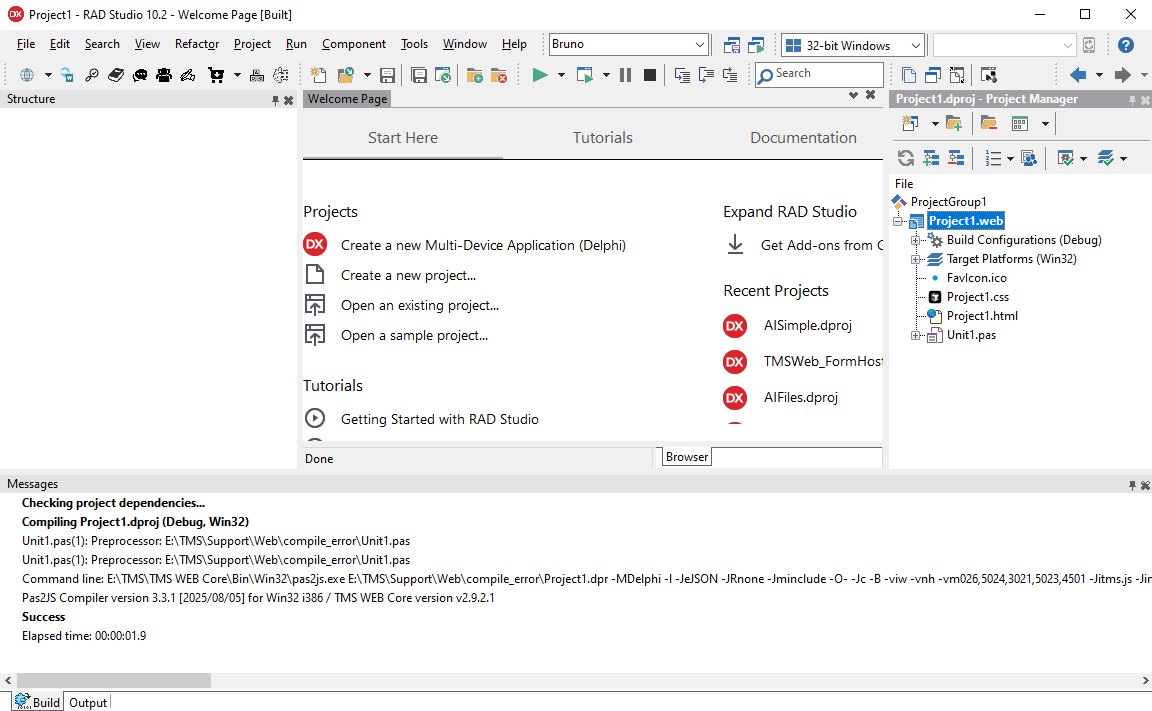
Task: Click the Remove from project folder icon
Action: pos(498,75)
